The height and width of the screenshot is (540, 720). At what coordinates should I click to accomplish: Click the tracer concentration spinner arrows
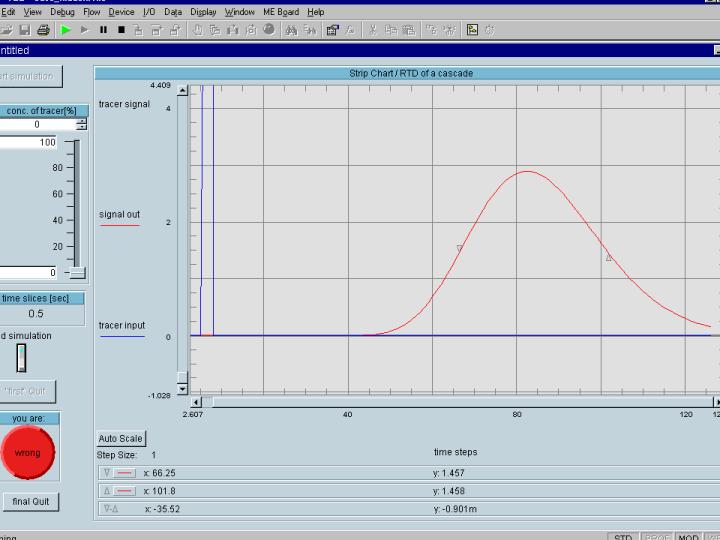(82, 125)
